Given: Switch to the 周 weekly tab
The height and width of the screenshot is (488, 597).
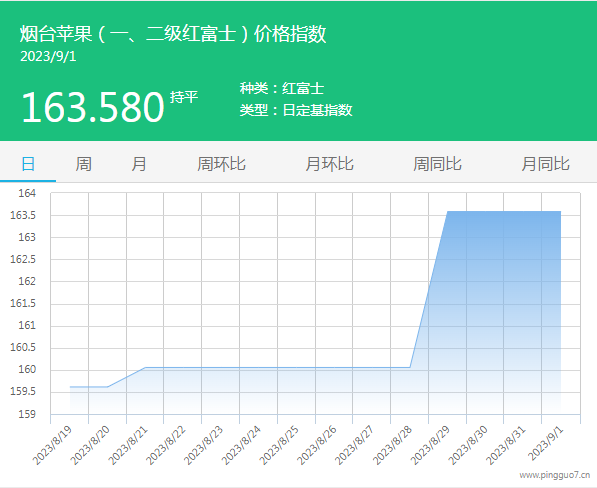Looking at the screenshot, I should pyautogui.click(x=83, y=164).
